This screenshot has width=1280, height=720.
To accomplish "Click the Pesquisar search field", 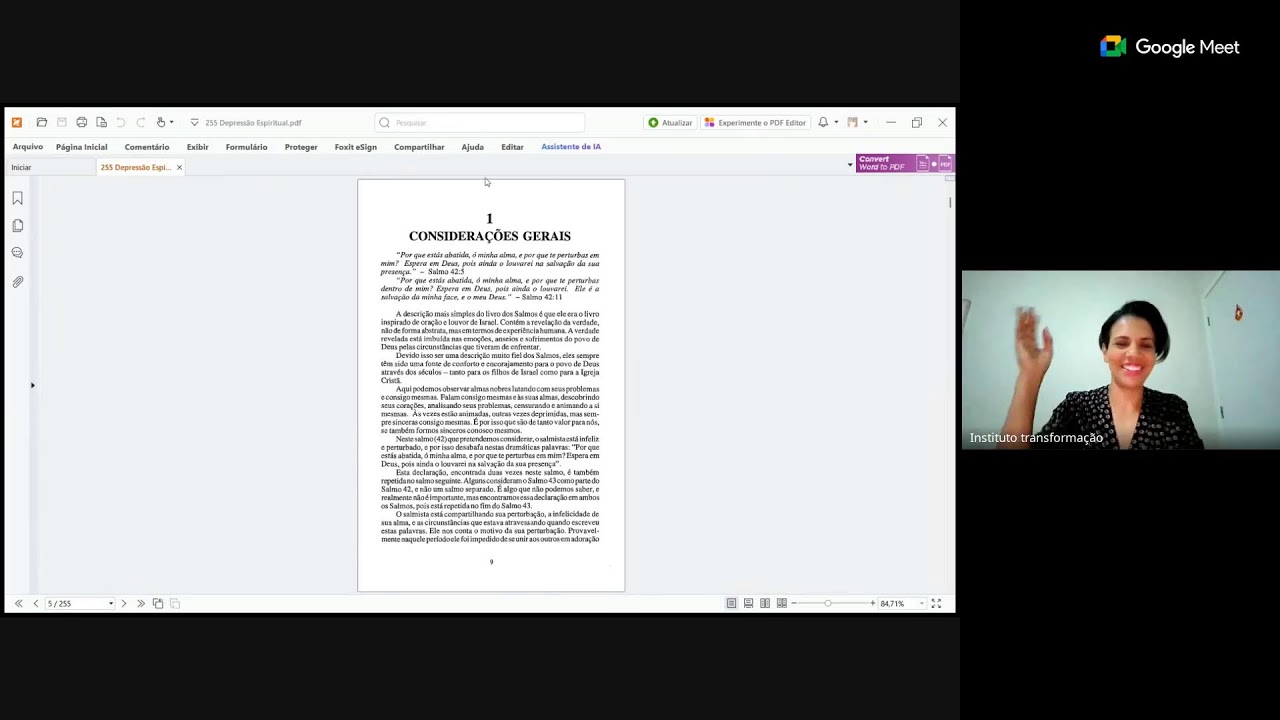I will click(x=480, y=122).
